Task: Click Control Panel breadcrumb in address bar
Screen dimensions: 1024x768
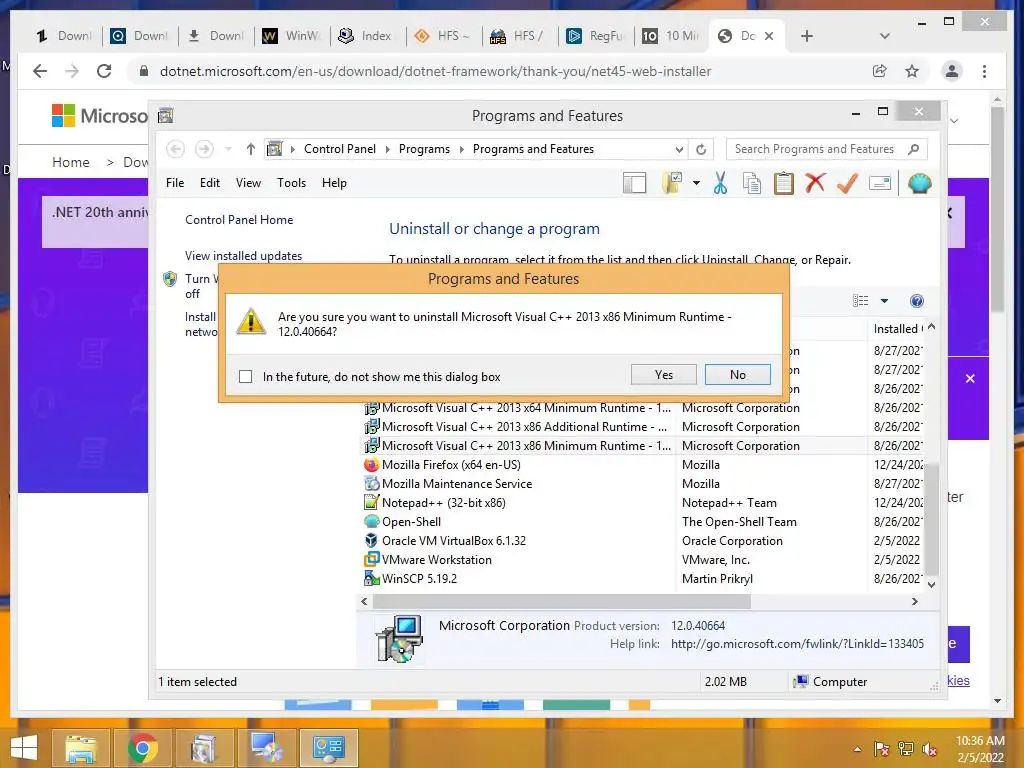Action: click(x=340, y=149)
